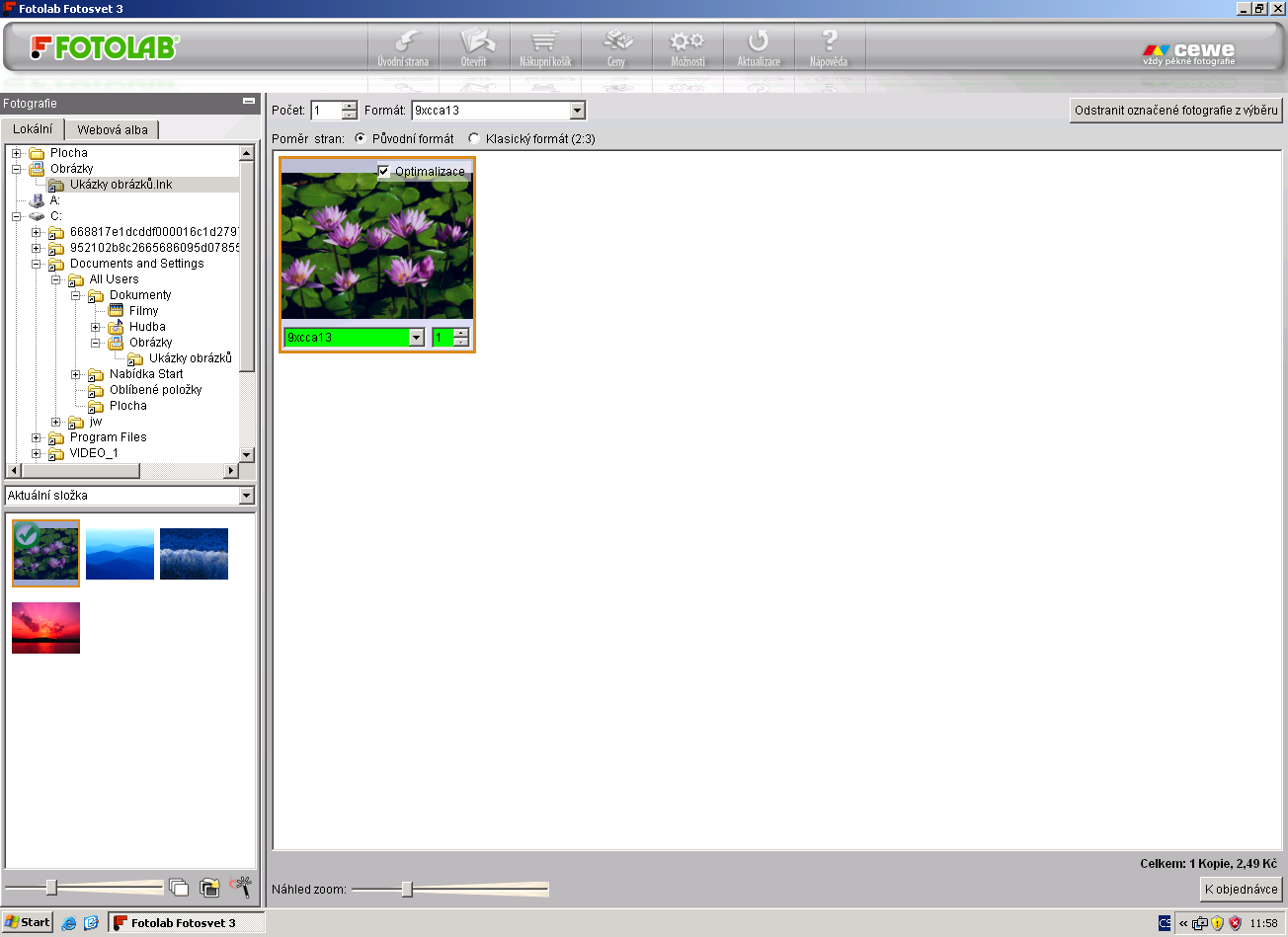Click Odstranit označené fotografie z výběru button
Screen dimensions: 1288x937
(x=1176, y=110)
